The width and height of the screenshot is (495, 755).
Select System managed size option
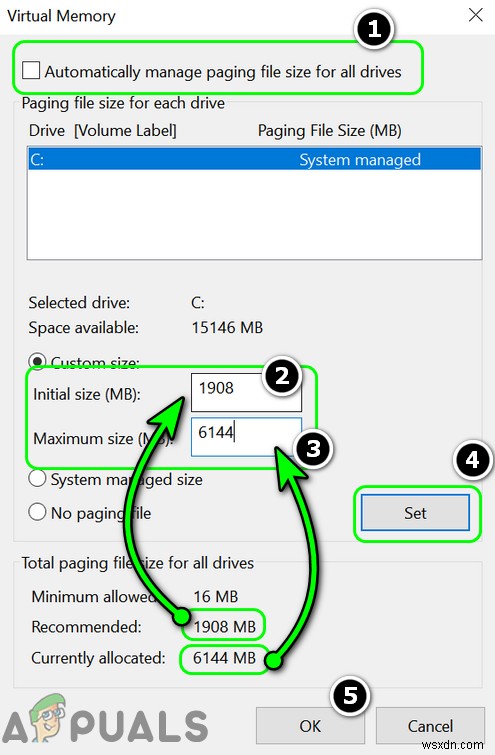click(37, 479)
